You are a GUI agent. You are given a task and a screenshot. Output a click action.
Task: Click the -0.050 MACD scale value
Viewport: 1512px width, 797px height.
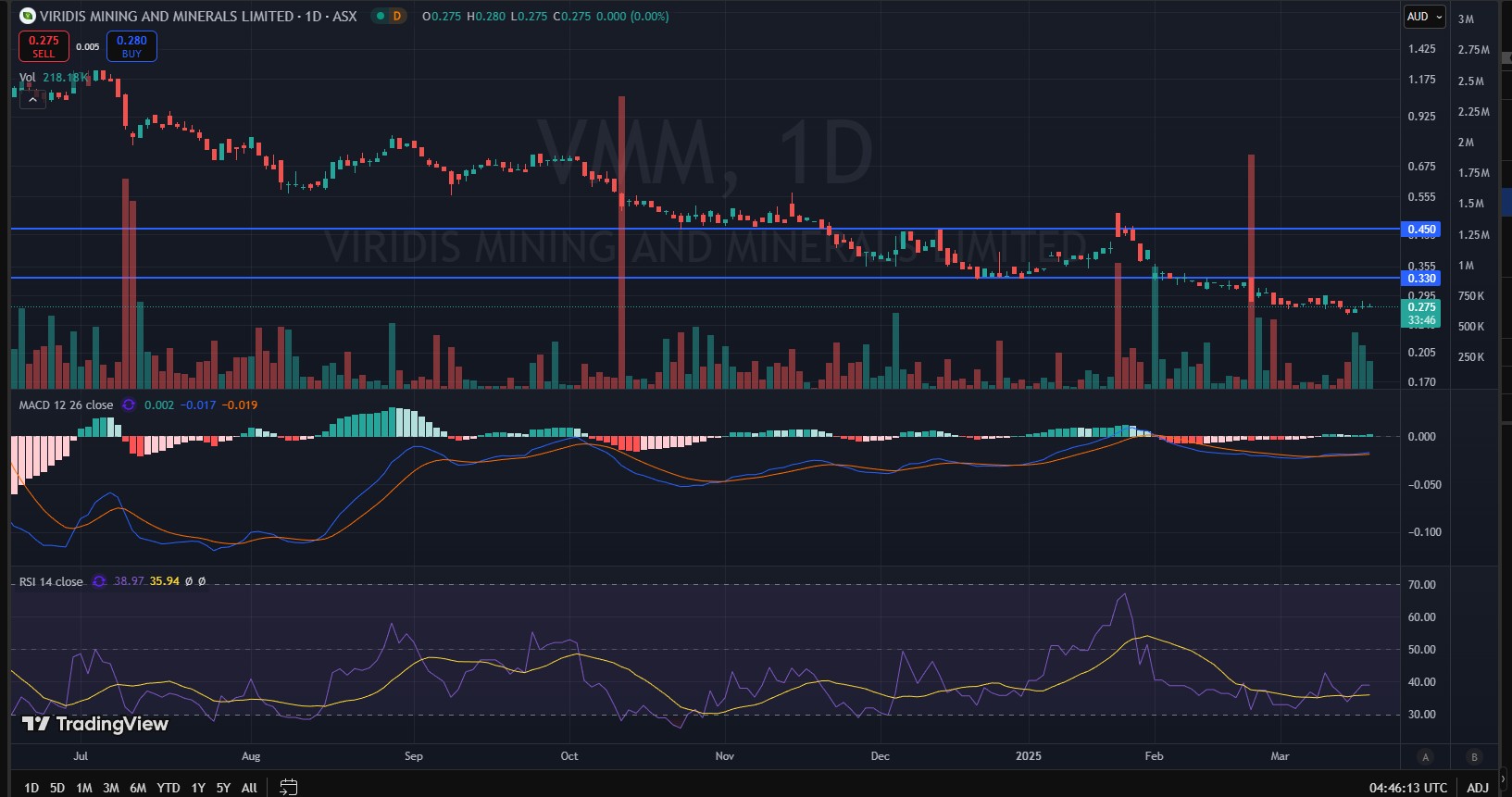(1423, 485)
